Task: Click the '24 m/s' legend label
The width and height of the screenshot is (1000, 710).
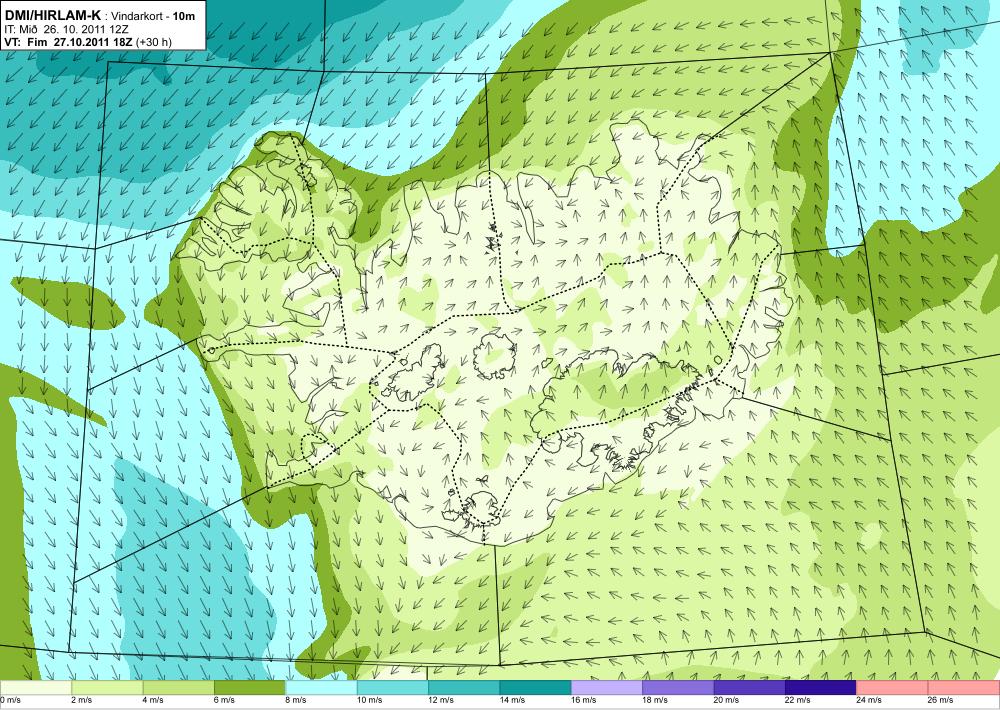Action: 870,700
